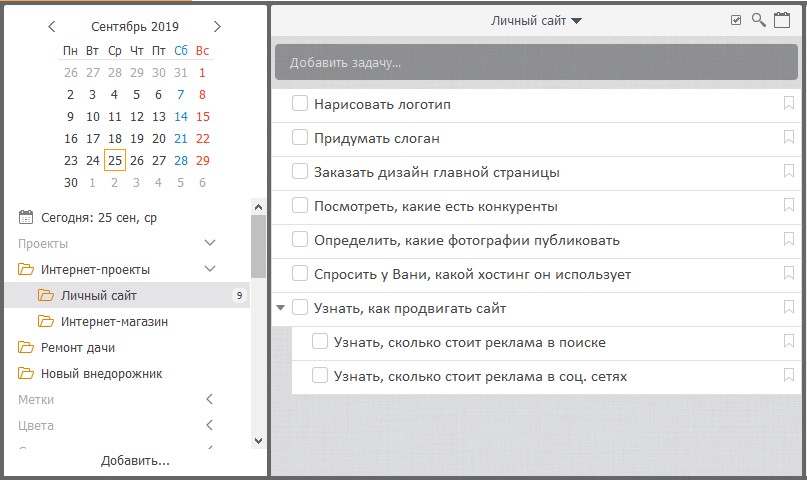The height and width of the screenshot is (480, 807).
Task: Click the 'Добавить...' button
Action: (135, 460)
